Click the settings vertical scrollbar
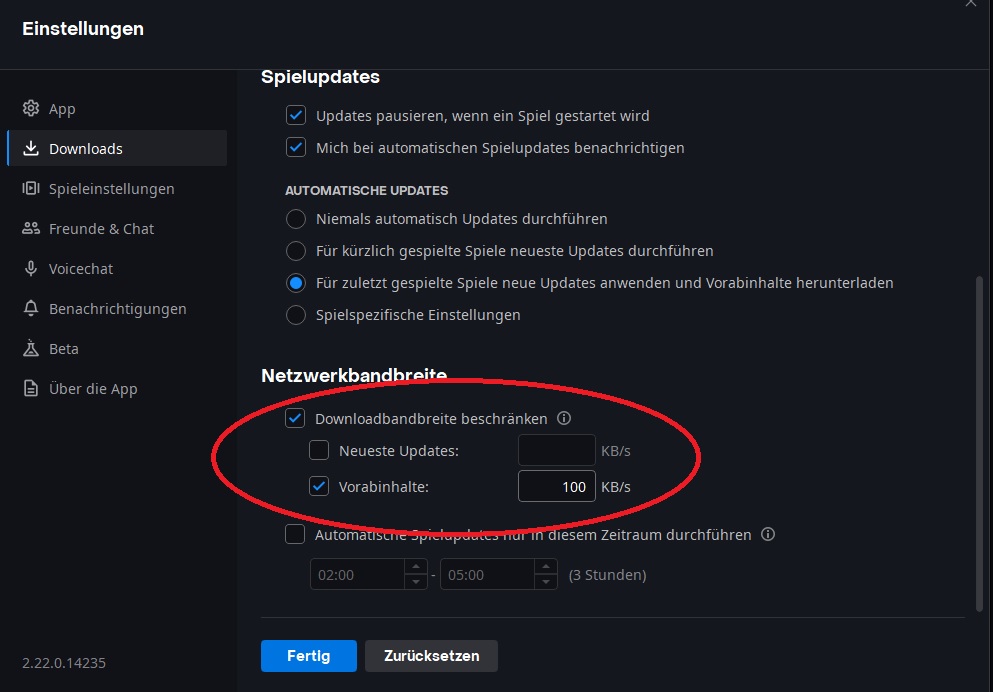 point(980,443)
